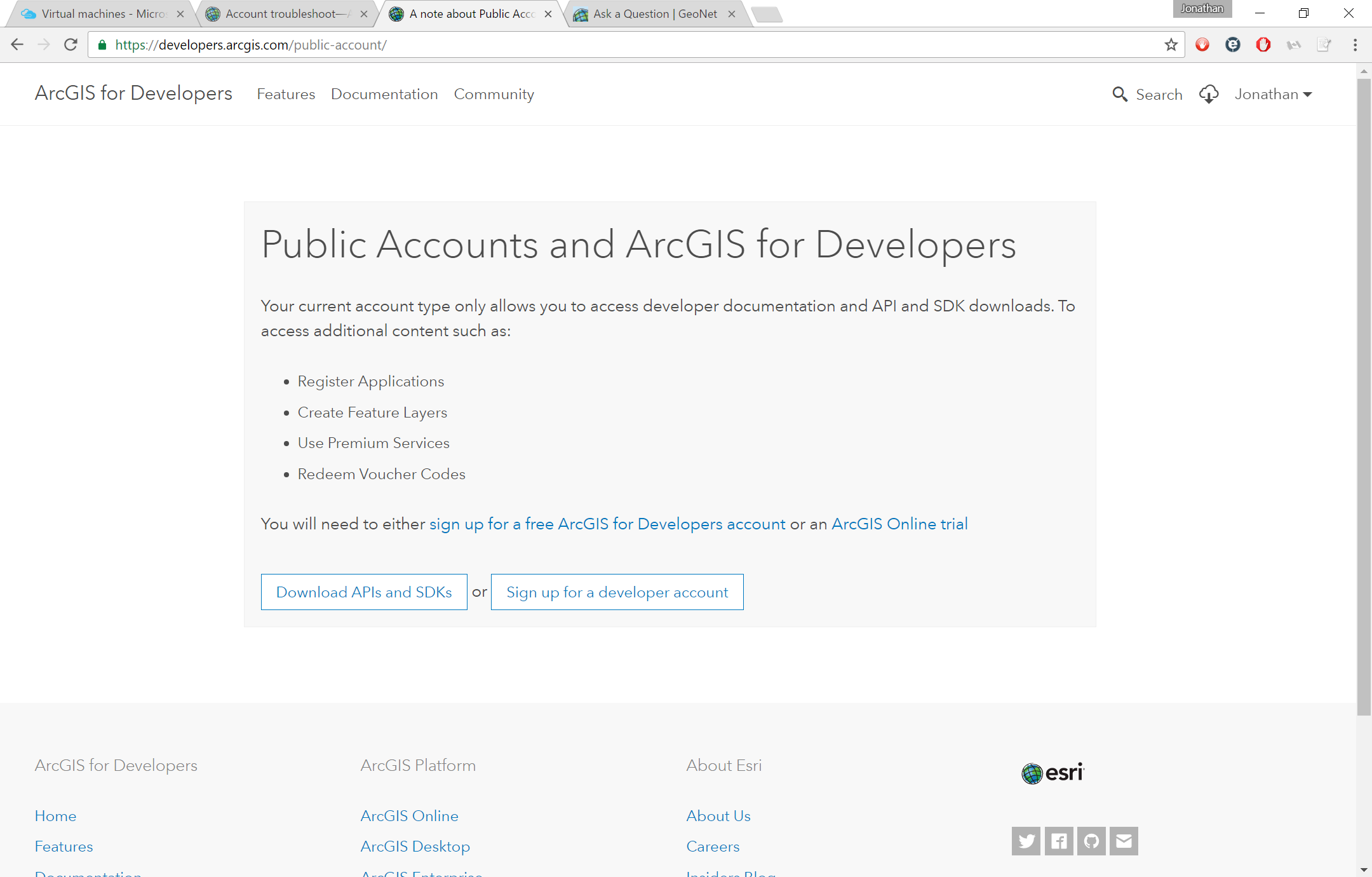Click the 'Register Applications' list item

coord(371,381)
